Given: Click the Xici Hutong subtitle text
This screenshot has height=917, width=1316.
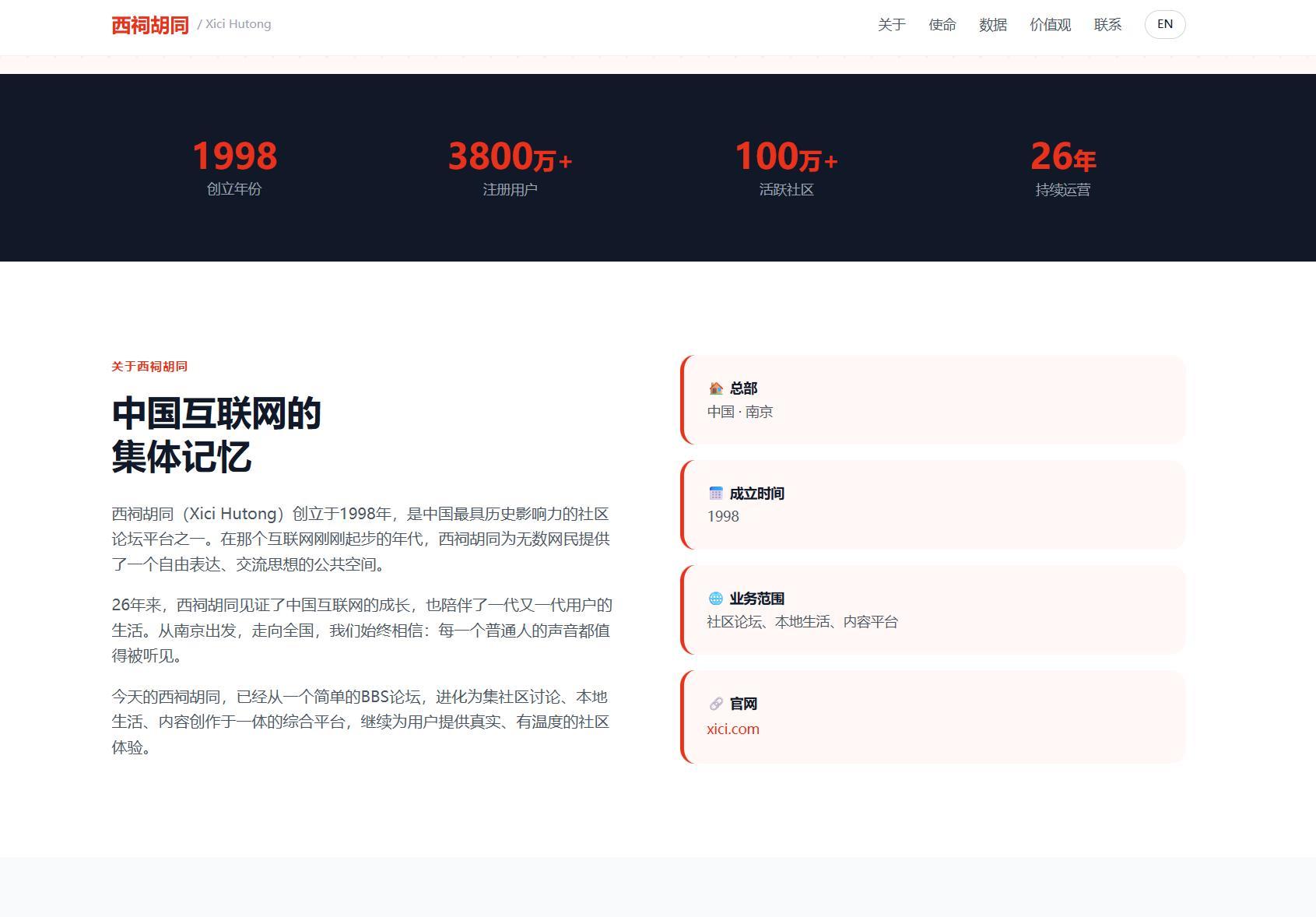Looking at the screenshot, I should [x=234, y=24].
